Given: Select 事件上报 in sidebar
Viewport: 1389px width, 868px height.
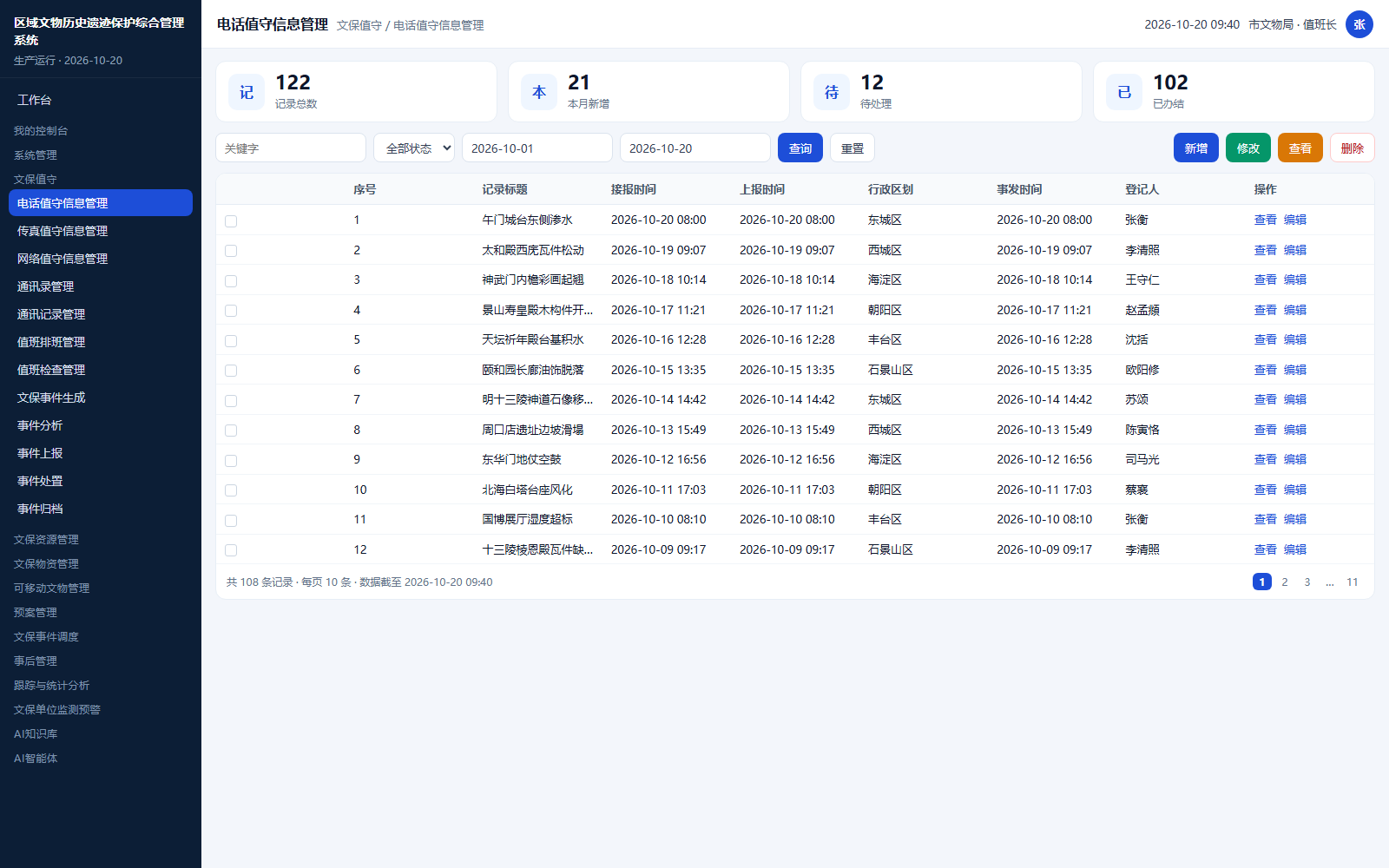Looking at the screenshot, I should 101,453.
